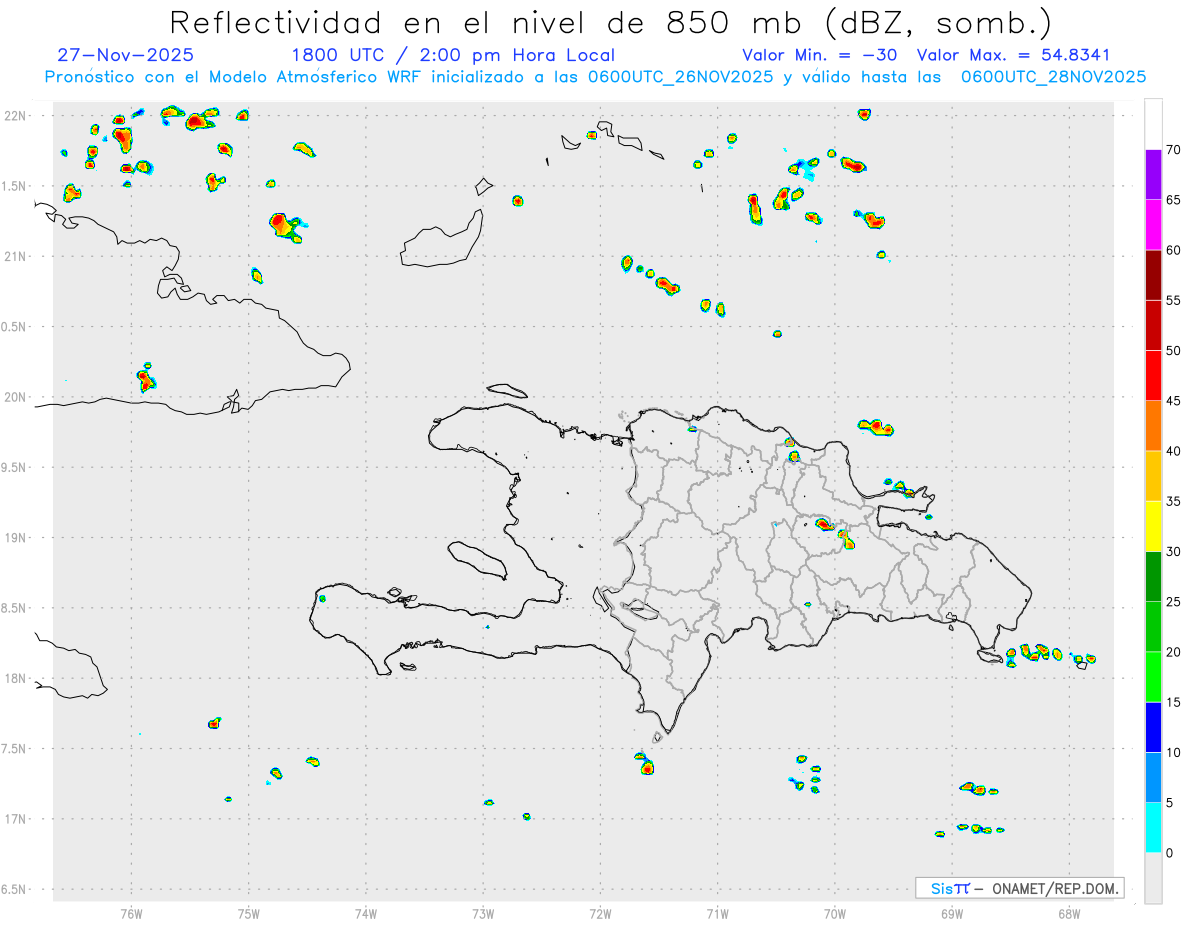Click the colorbar tick label "55"
Screen dimensions: 1200x927
pyautogui.click(x=1173, y=300)
